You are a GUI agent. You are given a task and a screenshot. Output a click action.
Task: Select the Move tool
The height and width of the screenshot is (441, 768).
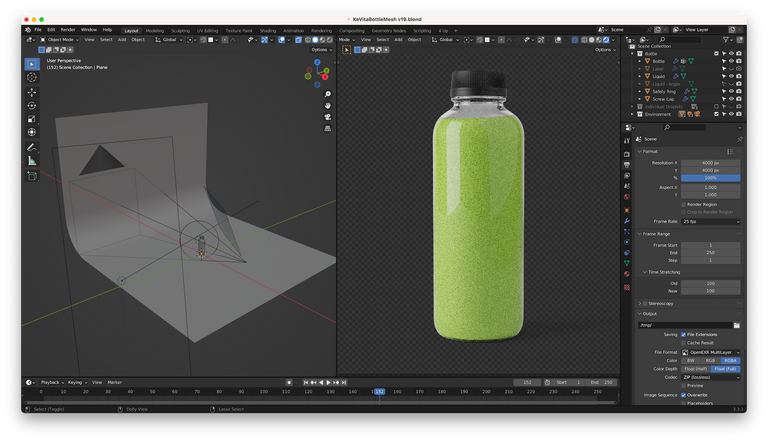pyautogui.click(x=31, y=92)
